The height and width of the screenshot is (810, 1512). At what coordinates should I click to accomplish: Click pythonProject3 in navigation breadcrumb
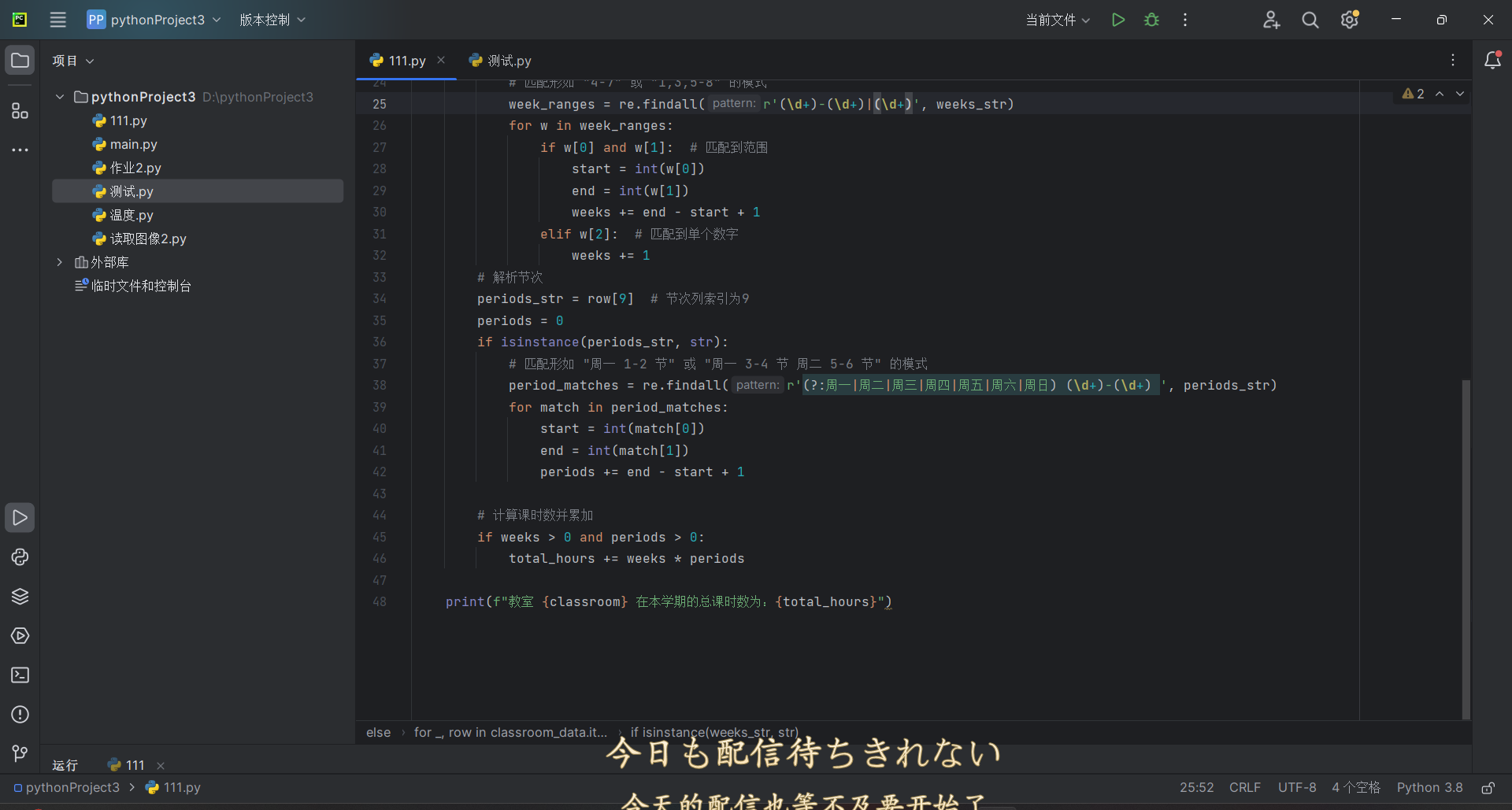pyautogui.click(x=67, y=788)
